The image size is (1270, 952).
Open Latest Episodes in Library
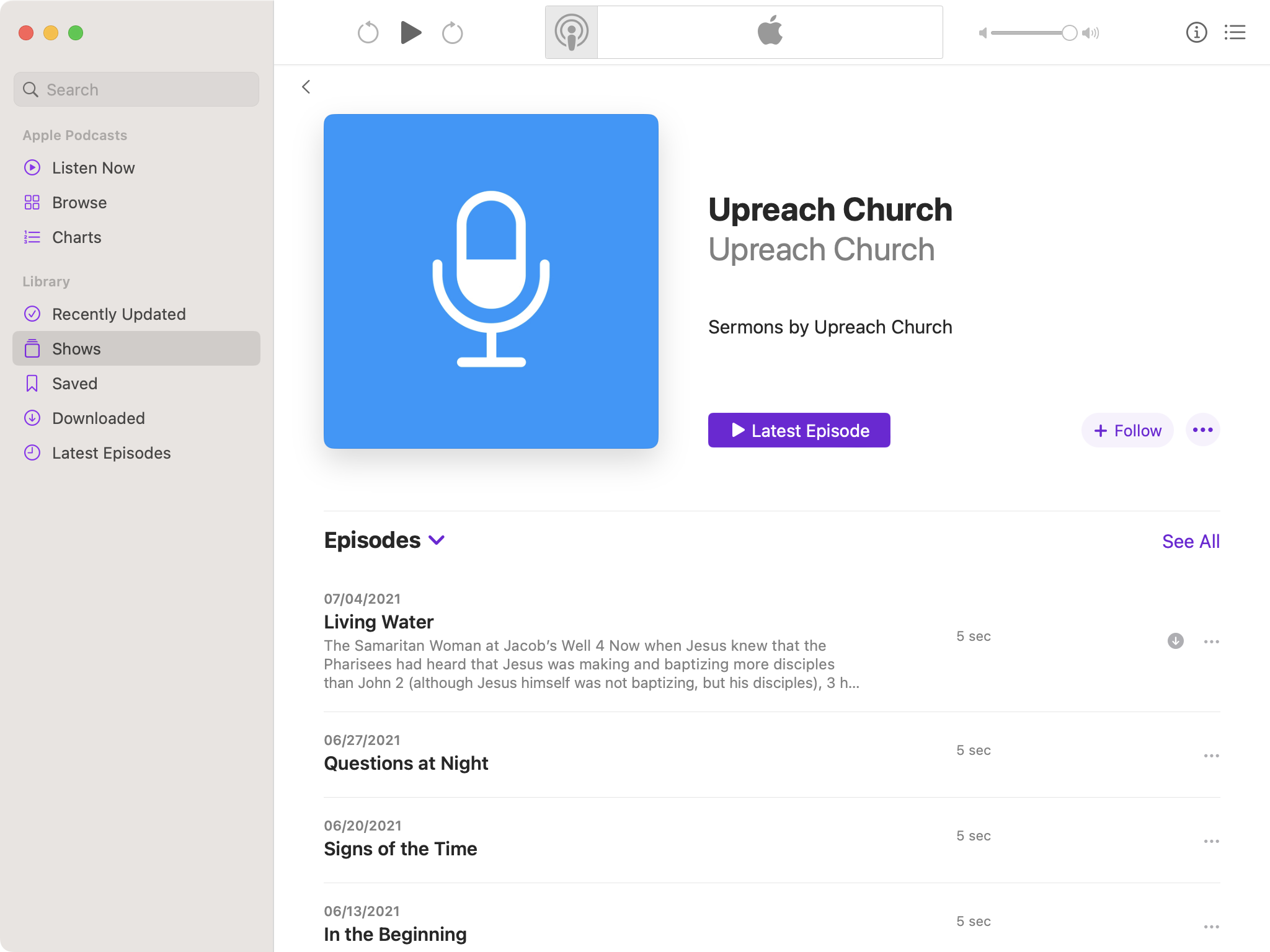pyautogui.click(x=136, y=453)
